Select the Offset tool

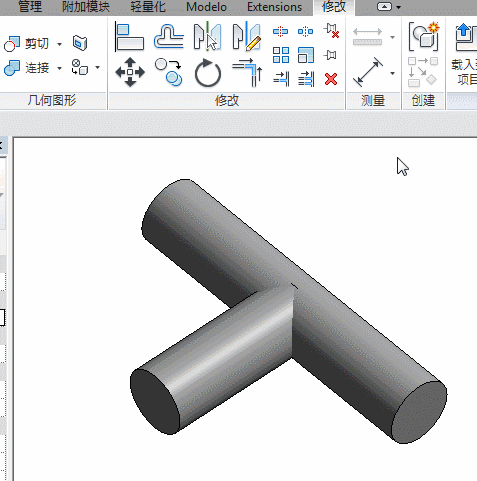pos(169,37)
